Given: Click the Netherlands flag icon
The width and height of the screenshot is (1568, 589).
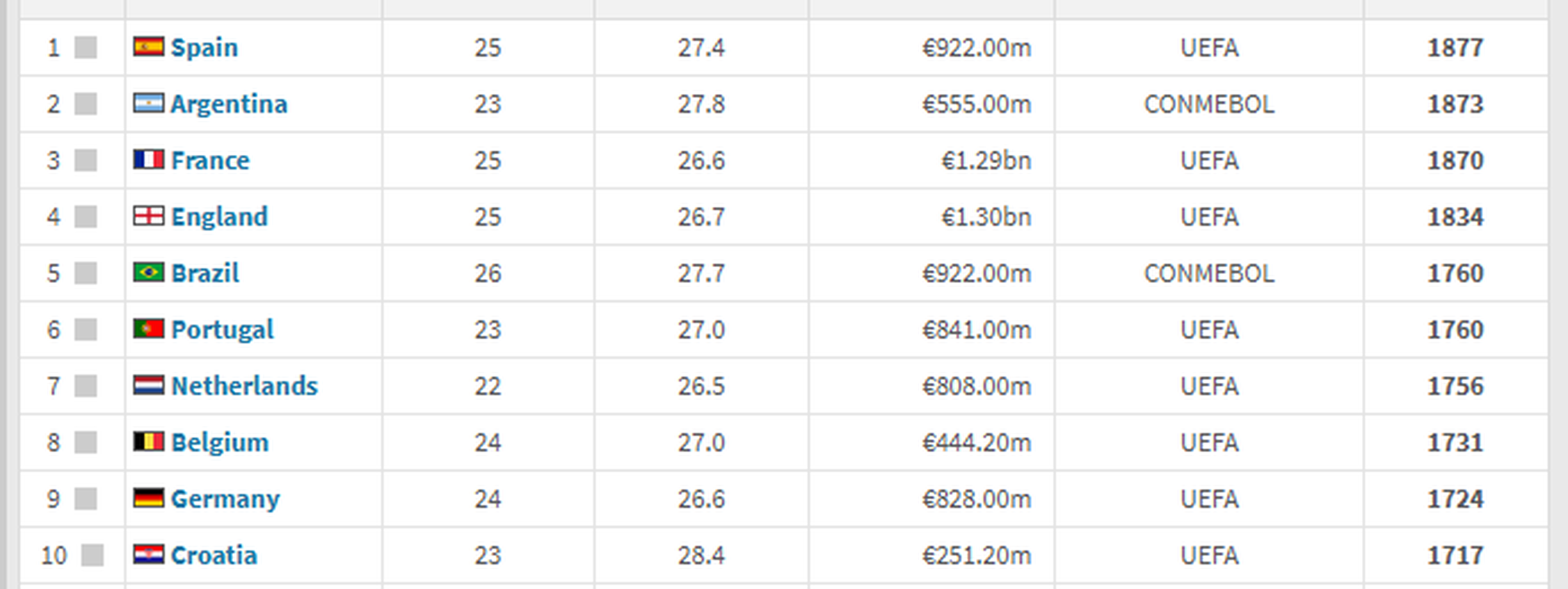Looking at the screenshot, I should tap(148, 385).
